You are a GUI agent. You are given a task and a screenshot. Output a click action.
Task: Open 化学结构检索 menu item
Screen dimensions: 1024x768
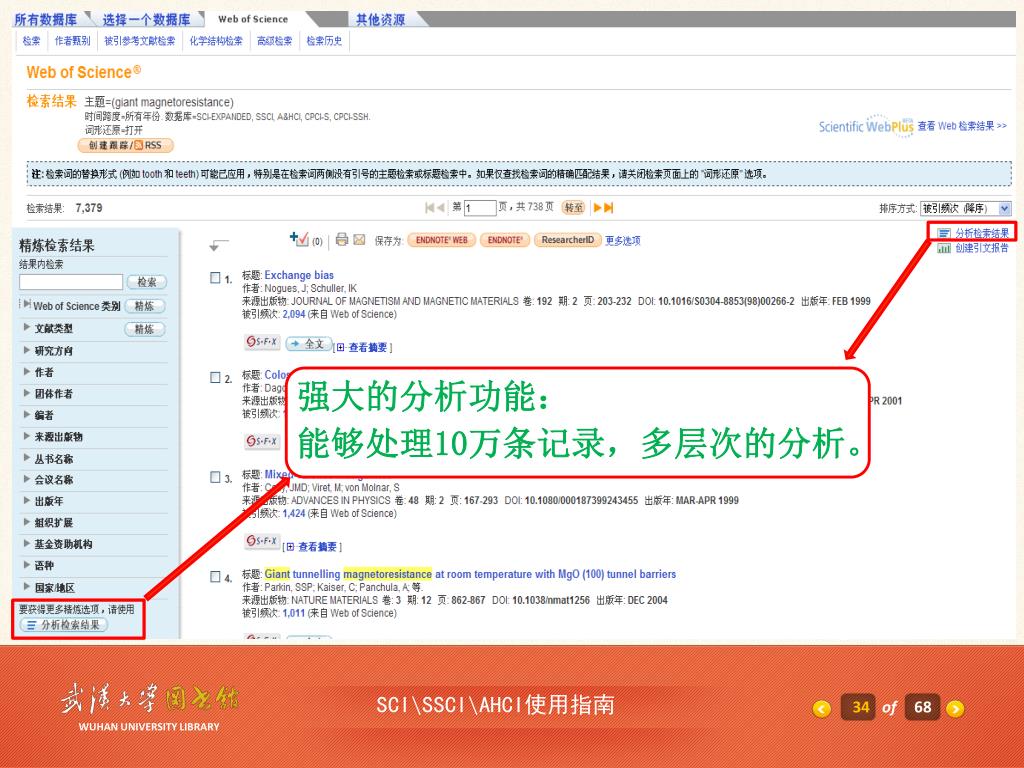[x=216, y=41]
